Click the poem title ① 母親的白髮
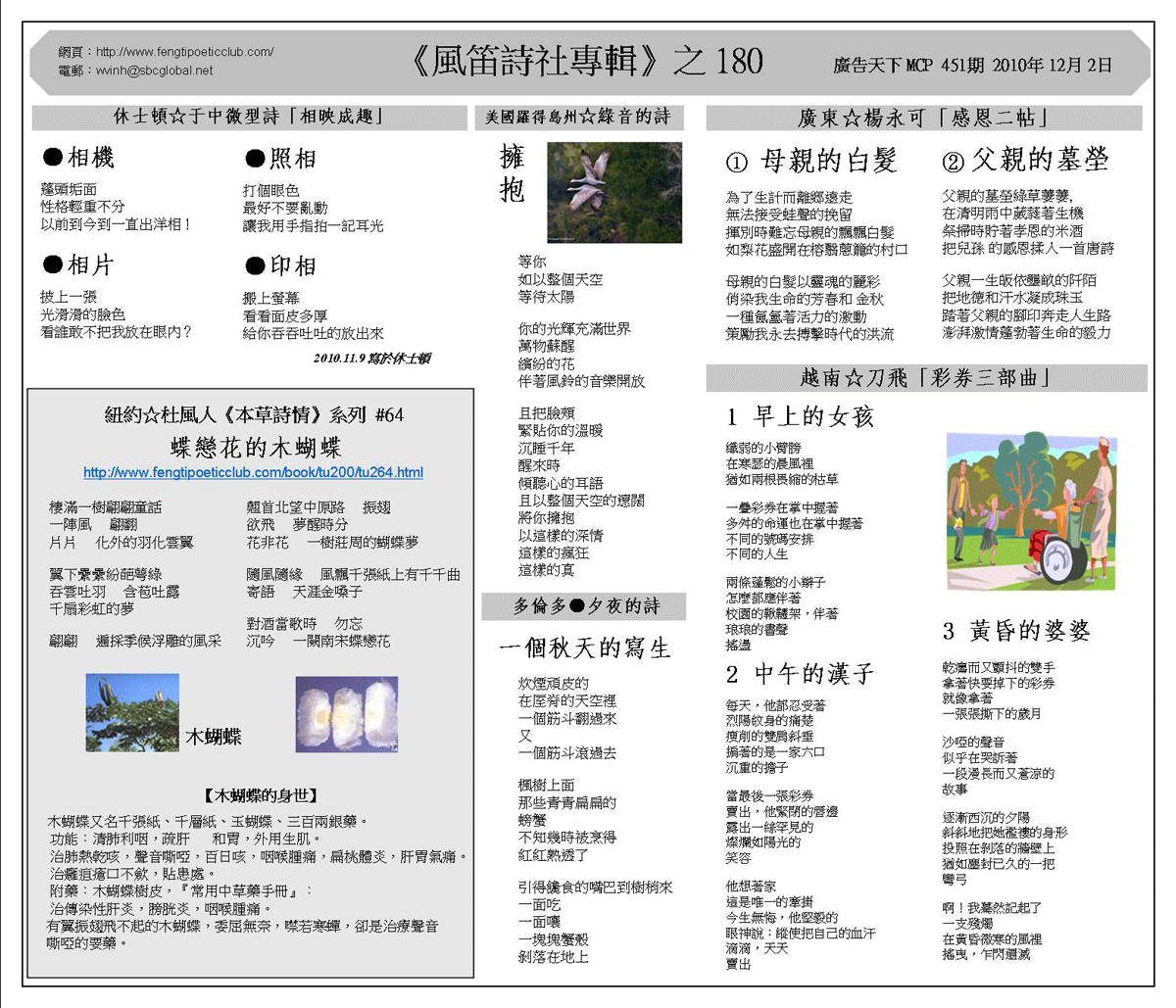The image size is (1176, 1008). (810, 162)
